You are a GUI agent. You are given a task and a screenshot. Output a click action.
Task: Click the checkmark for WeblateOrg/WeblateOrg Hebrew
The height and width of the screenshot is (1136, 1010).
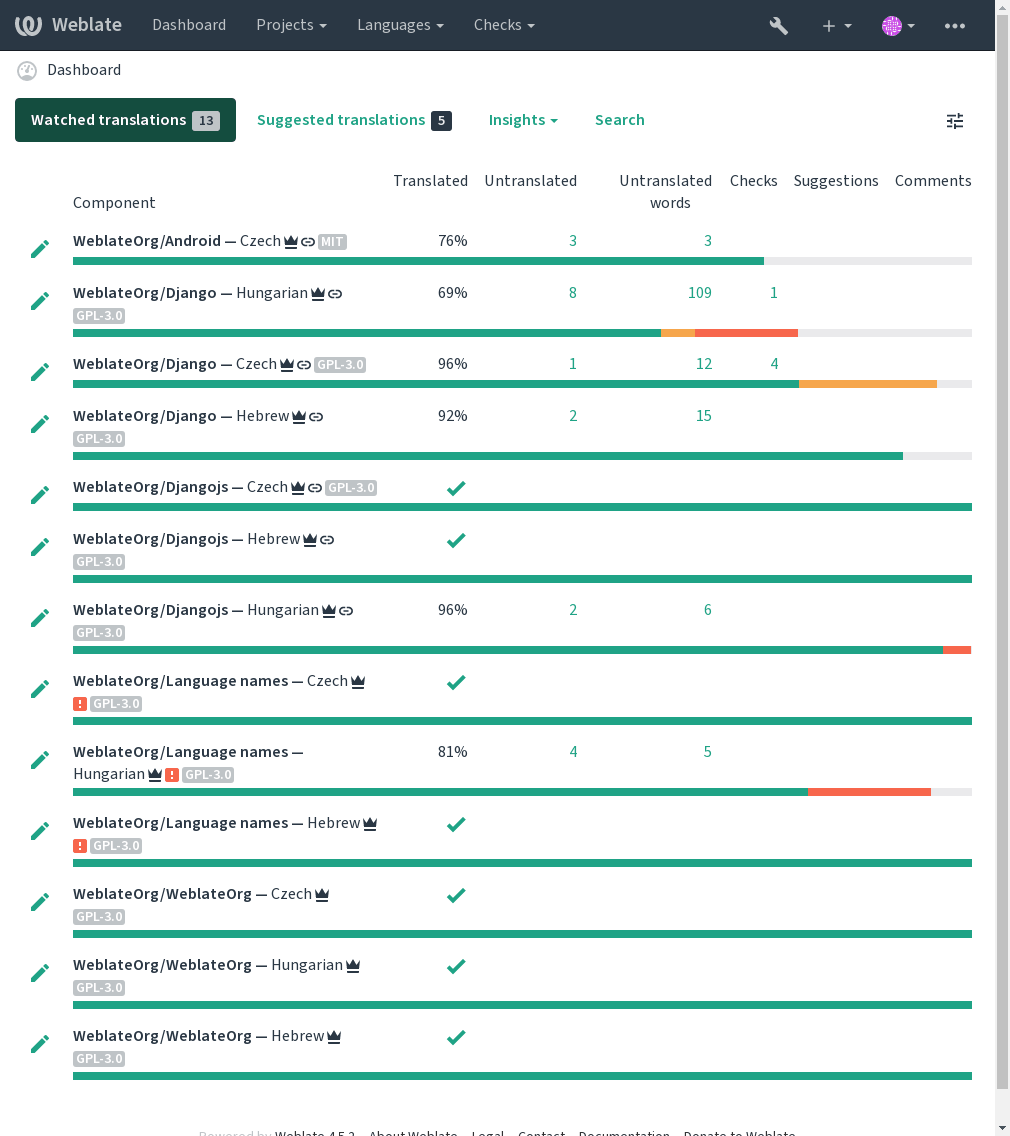click(x=456, y=1037)
